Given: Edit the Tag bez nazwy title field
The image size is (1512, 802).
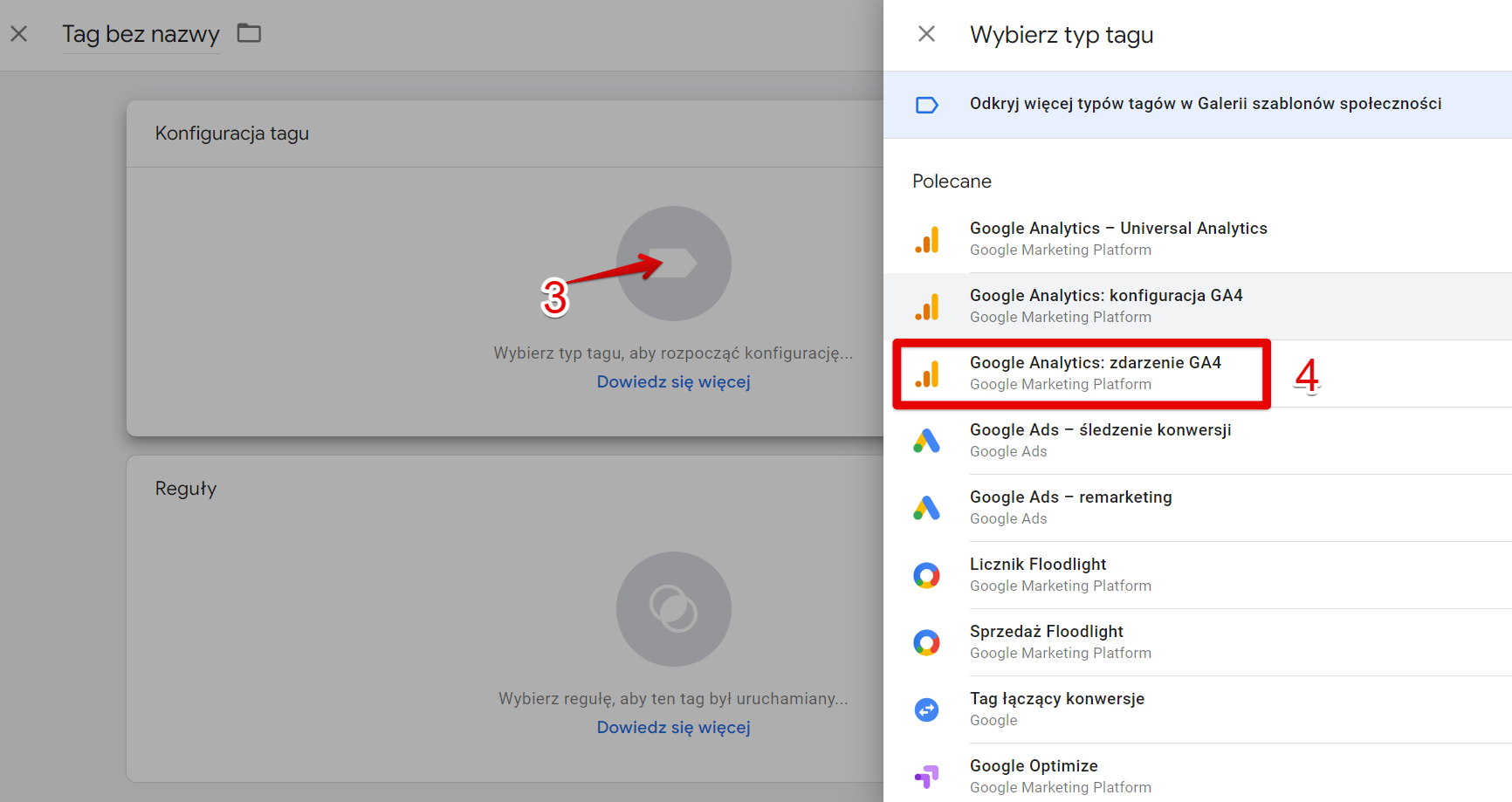Looking at the screenshot, I should coord(141,34).
